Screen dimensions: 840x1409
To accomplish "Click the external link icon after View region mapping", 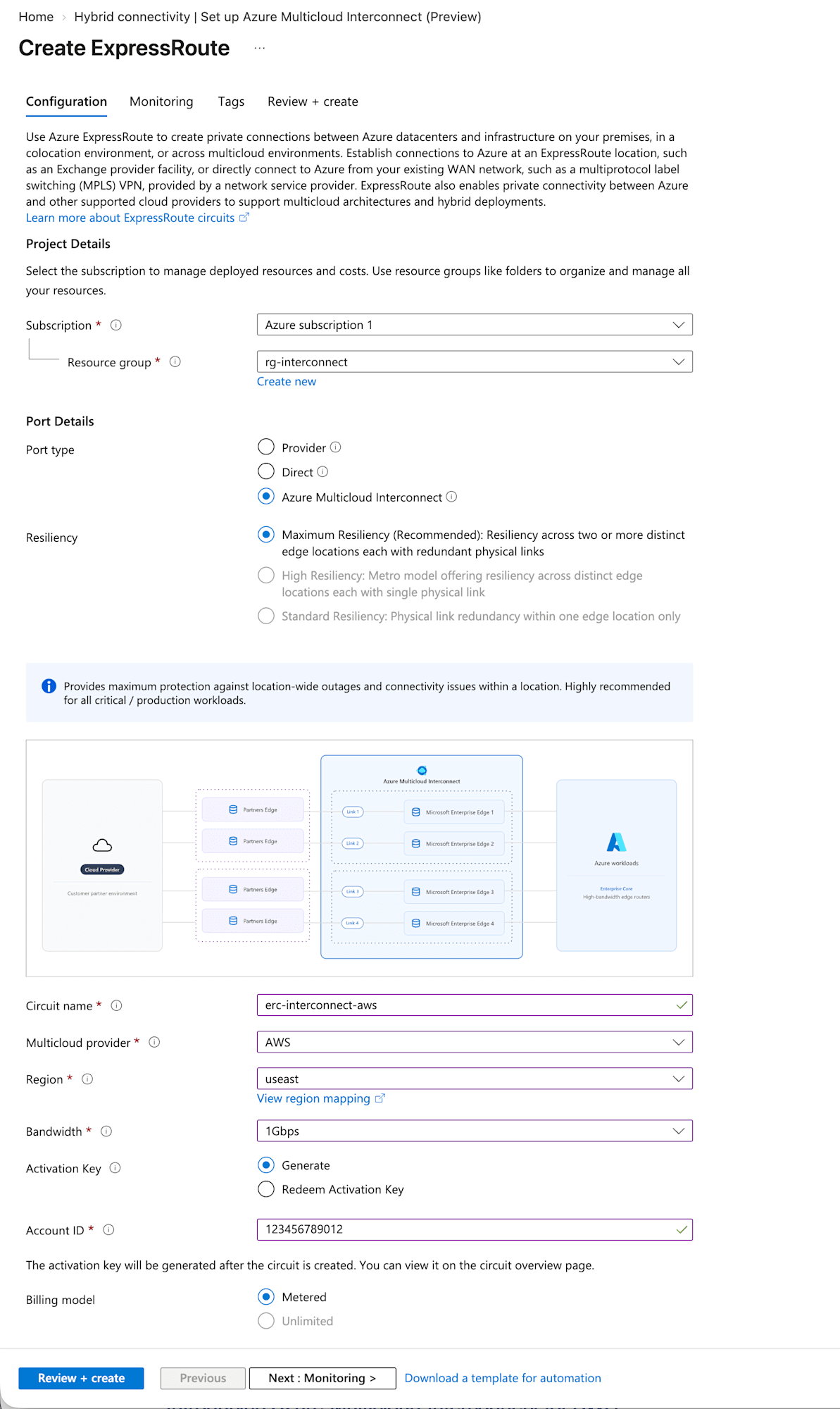I will 380,1098.
